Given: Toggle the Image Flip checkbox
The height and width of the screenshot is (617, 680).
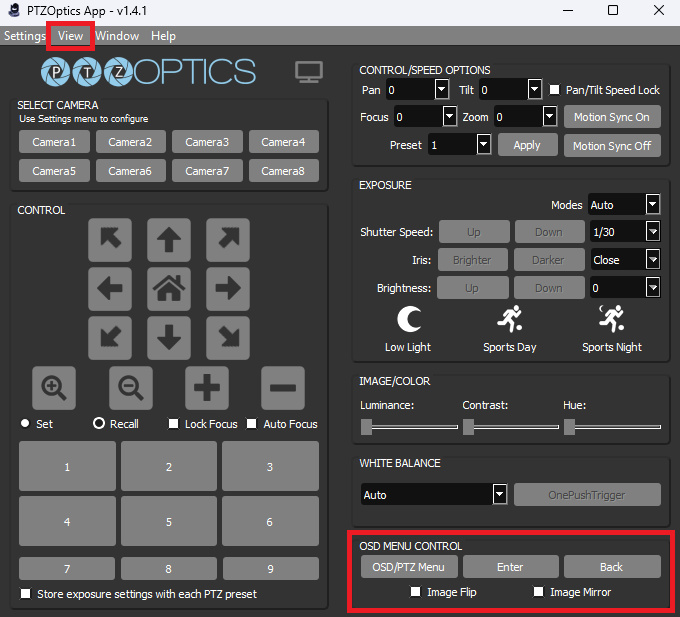Looking at the screenshot, I should coord(416,592).
